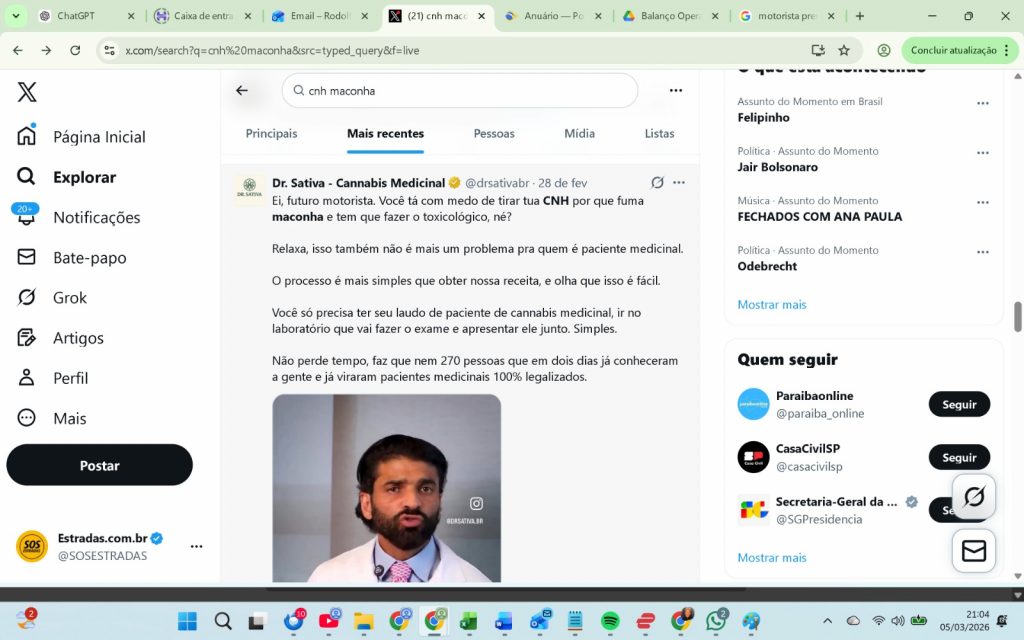Open the post's 28 de fev timestamp

tap(562, 183)
